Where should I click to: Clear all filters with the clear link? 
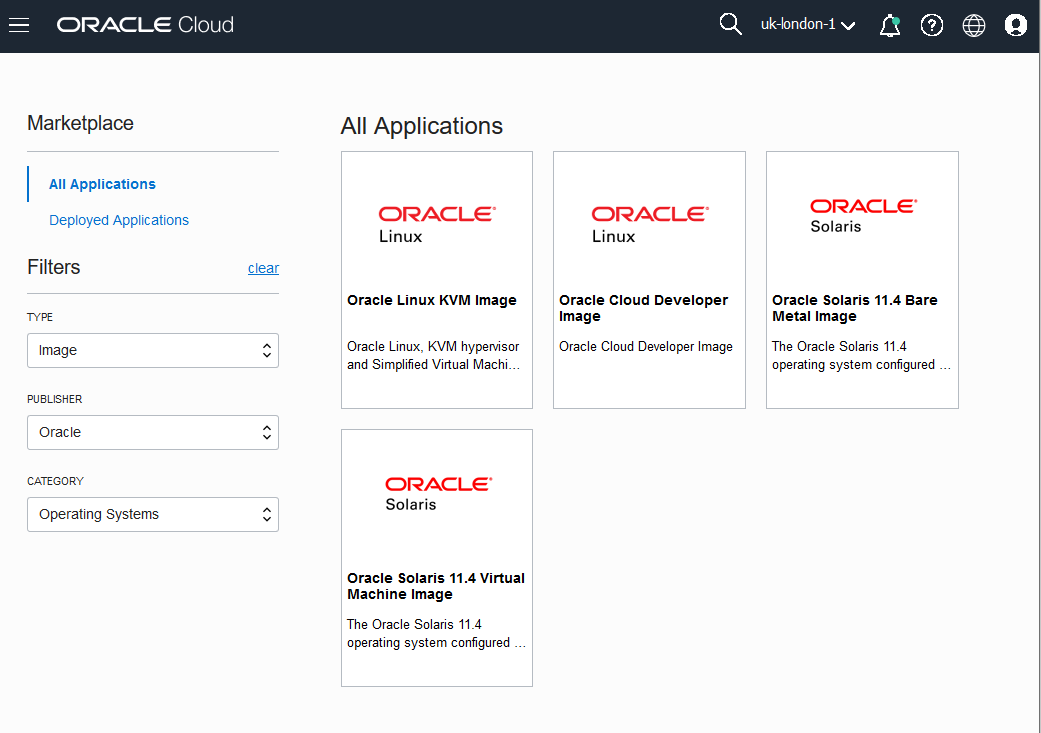click(263, 268)
